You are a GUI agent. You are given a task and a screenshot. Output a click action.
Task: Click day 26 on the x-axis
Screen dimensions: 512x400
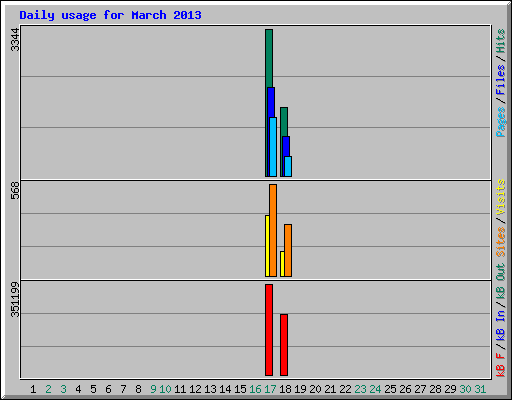tap(405, 389)
